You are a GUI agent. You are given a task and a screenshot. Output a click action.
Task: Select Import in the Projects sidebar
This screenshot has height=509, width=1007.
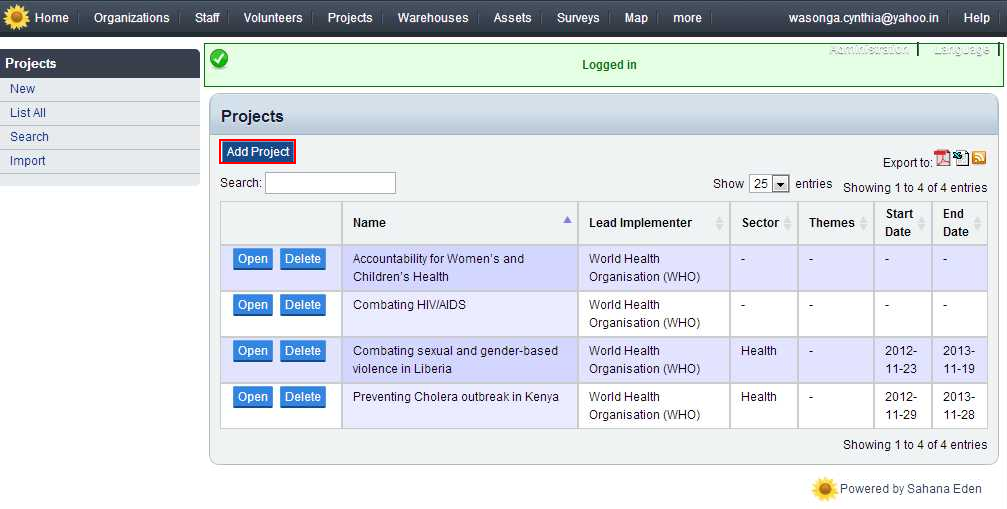click(28, 161)
